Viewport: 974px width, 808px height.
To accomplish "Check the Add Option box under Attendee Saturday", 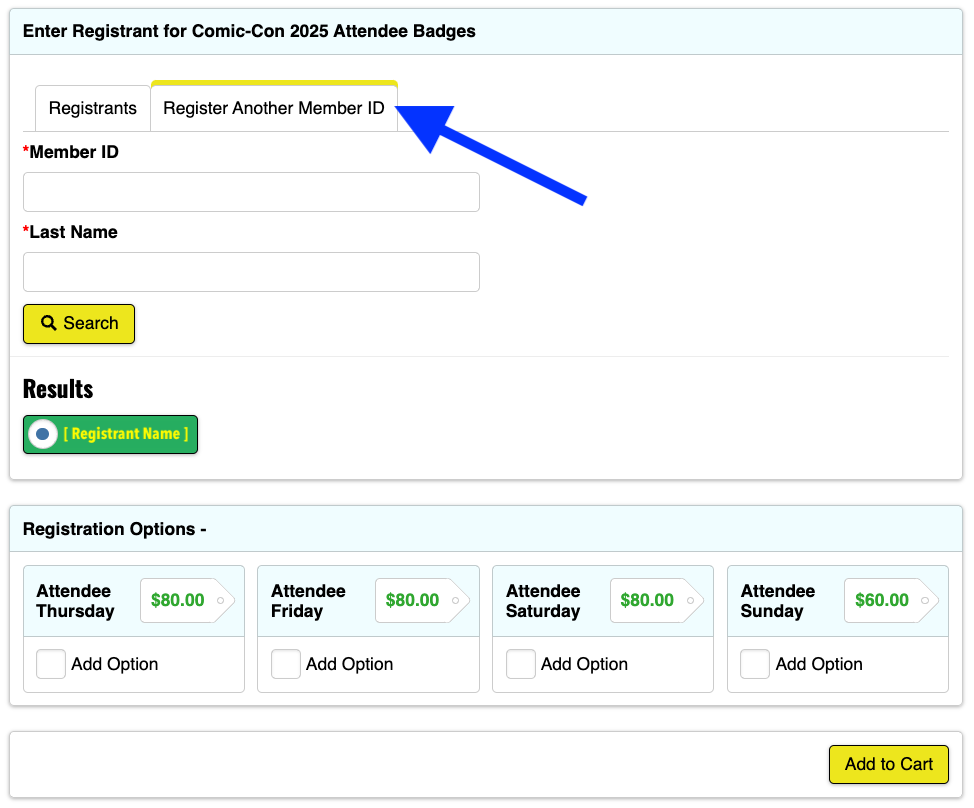I will [520, 664].
